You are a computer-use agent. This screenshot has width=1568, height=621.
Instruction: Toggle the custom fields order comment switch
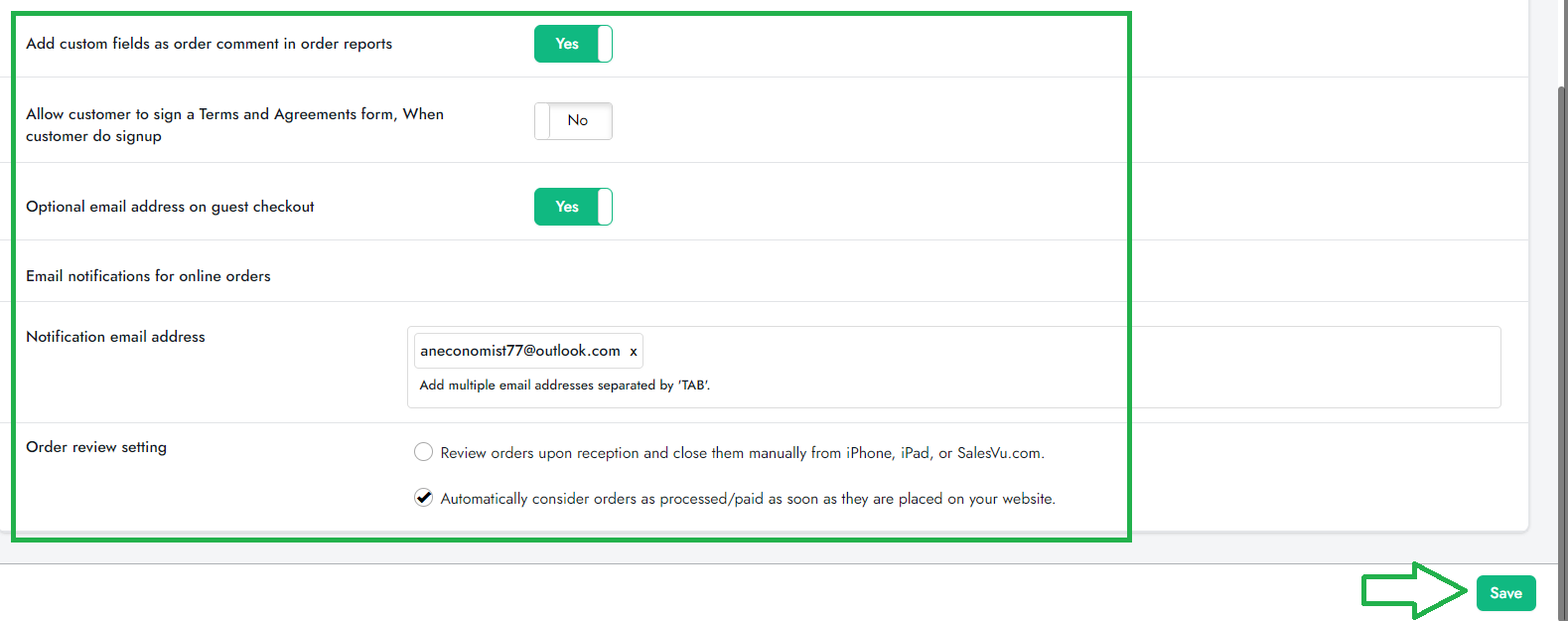pyautogui.click(x=573, y=44)
